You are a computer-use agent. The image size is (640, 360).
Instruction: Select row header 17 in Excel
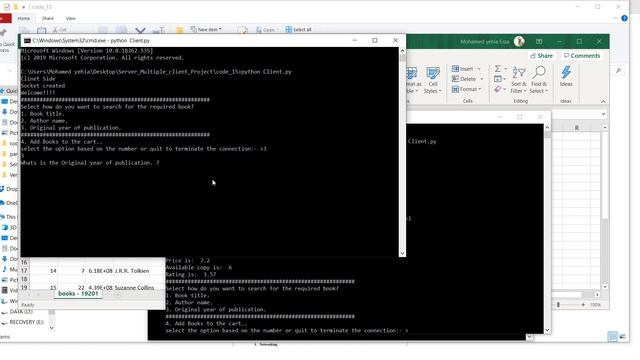pos(24,271)
